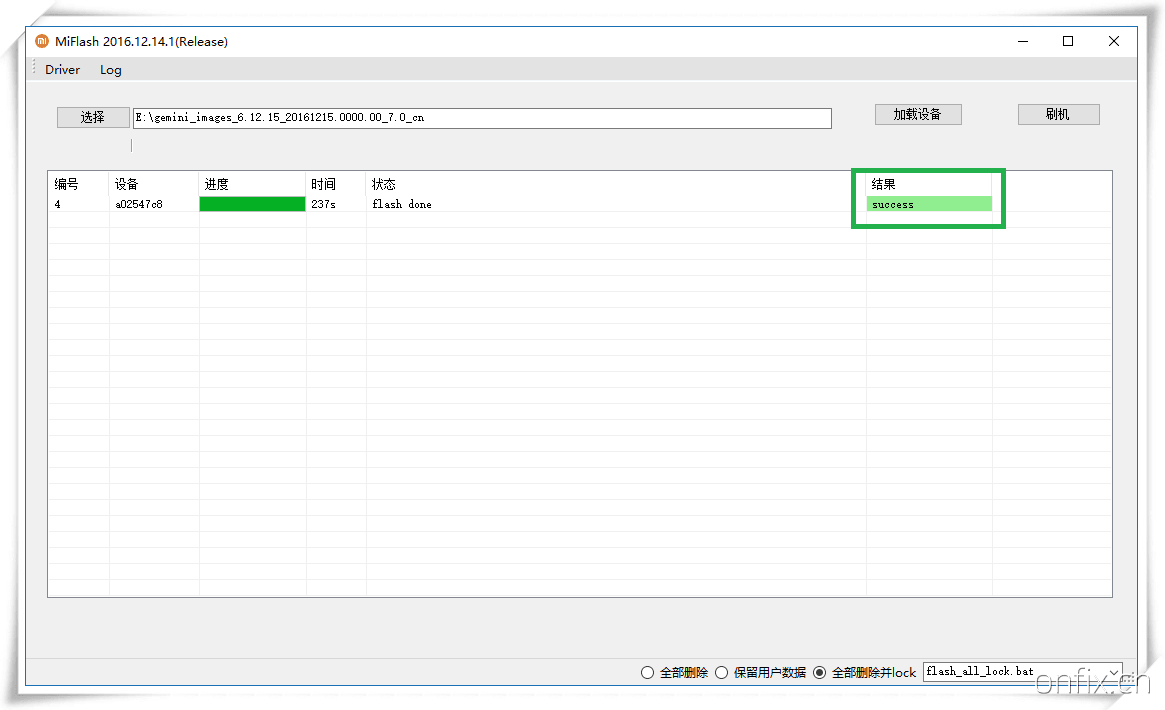Click the firmware path input field
The width and height of the screenshot is (1165, 710).
481,118
